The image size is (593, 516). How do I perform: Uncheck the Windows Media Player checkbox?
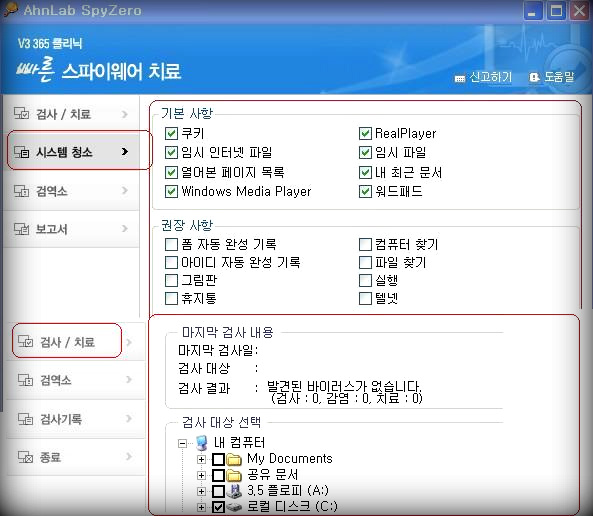pos(171,191)
